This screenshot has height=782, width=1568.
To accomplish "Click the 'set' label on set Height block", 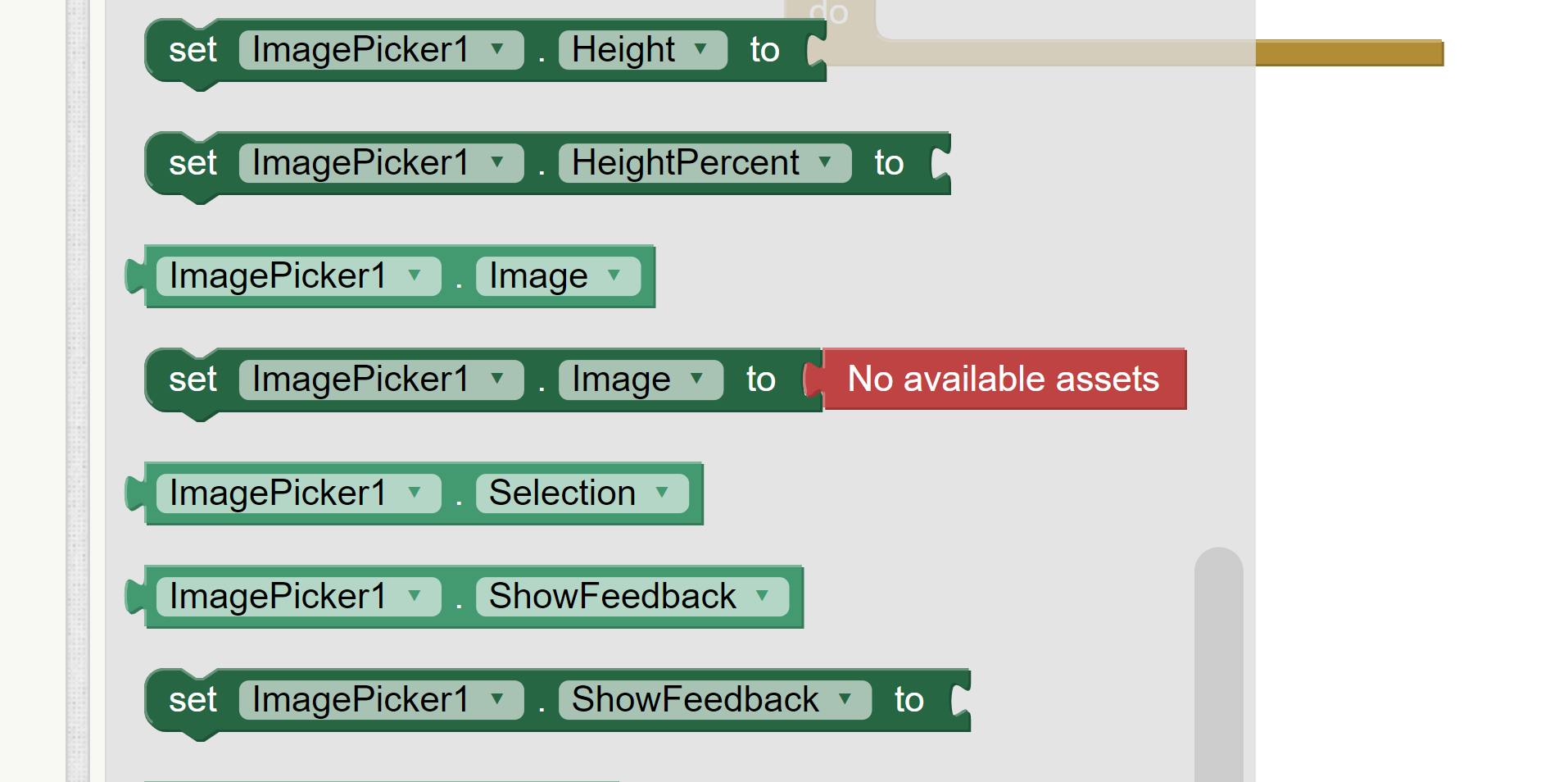I will pos(193,50).
